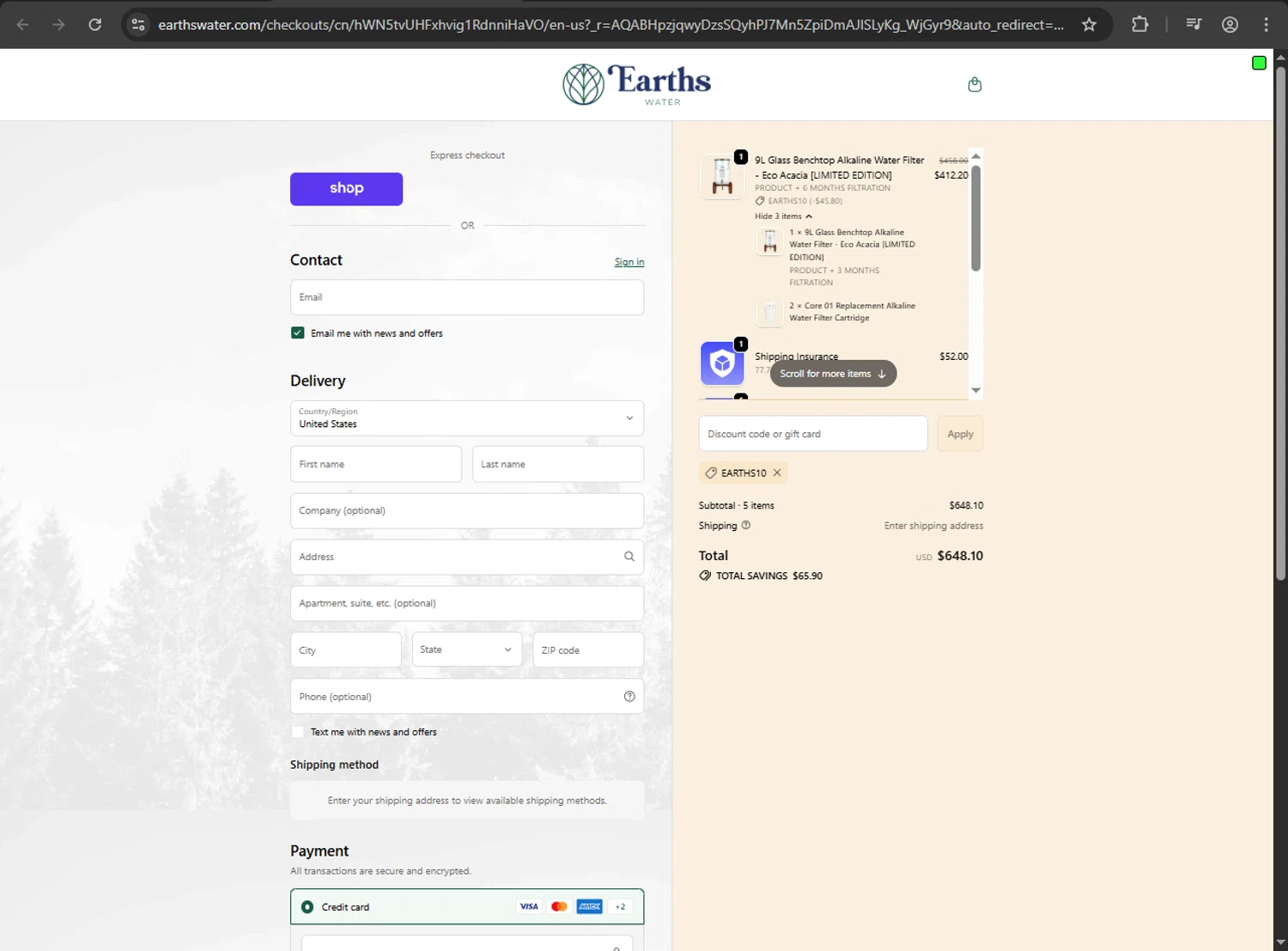The width and height of the screenshot is (1288, 951).
Task: Click the Discount code or gift card field
Action: pyautogui.click(x=813, y=434)
